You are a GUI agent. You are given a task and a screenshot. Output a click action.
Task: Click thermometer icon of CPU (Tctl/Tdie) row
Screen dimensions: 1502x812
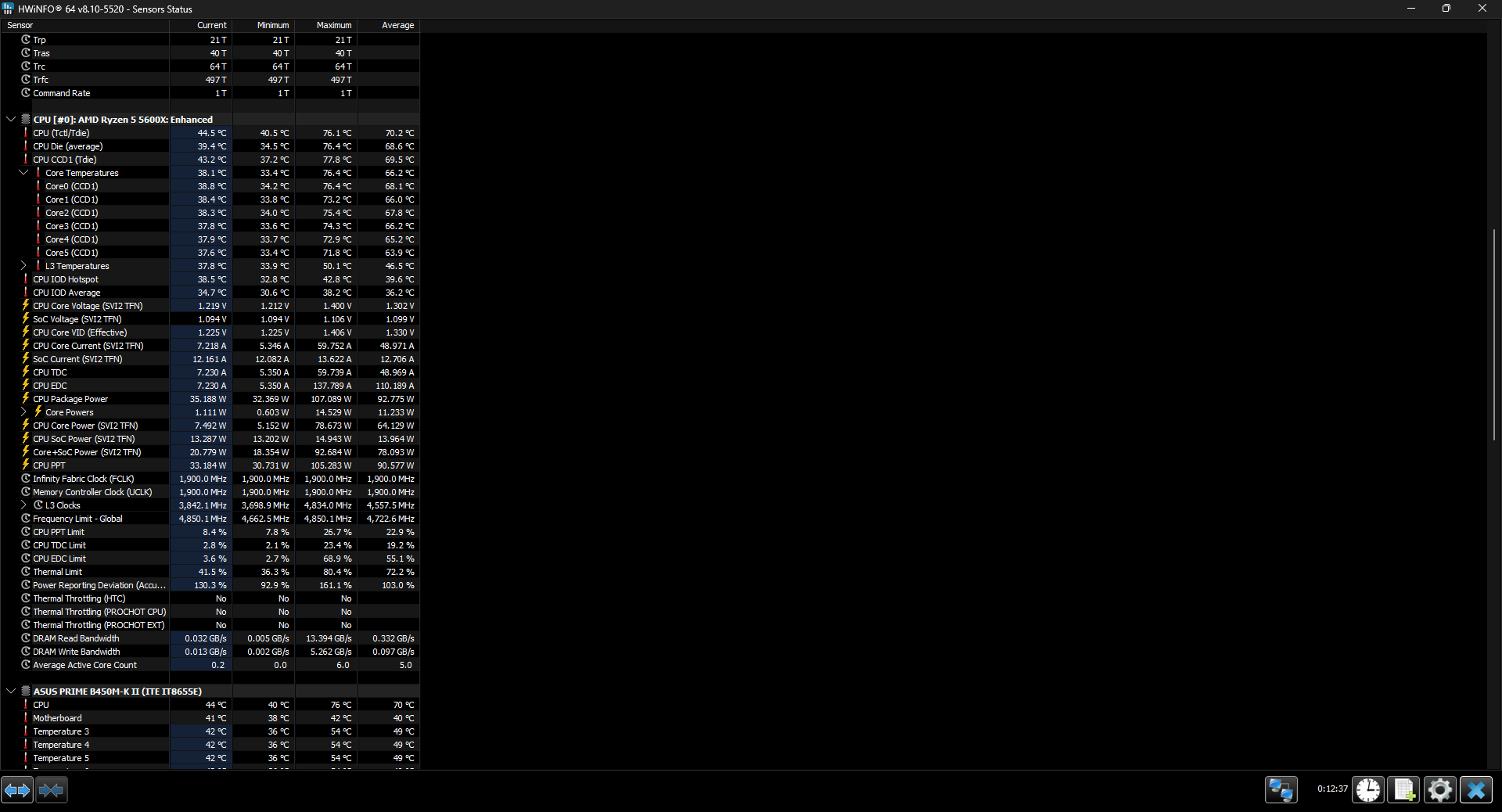point(26,133)
